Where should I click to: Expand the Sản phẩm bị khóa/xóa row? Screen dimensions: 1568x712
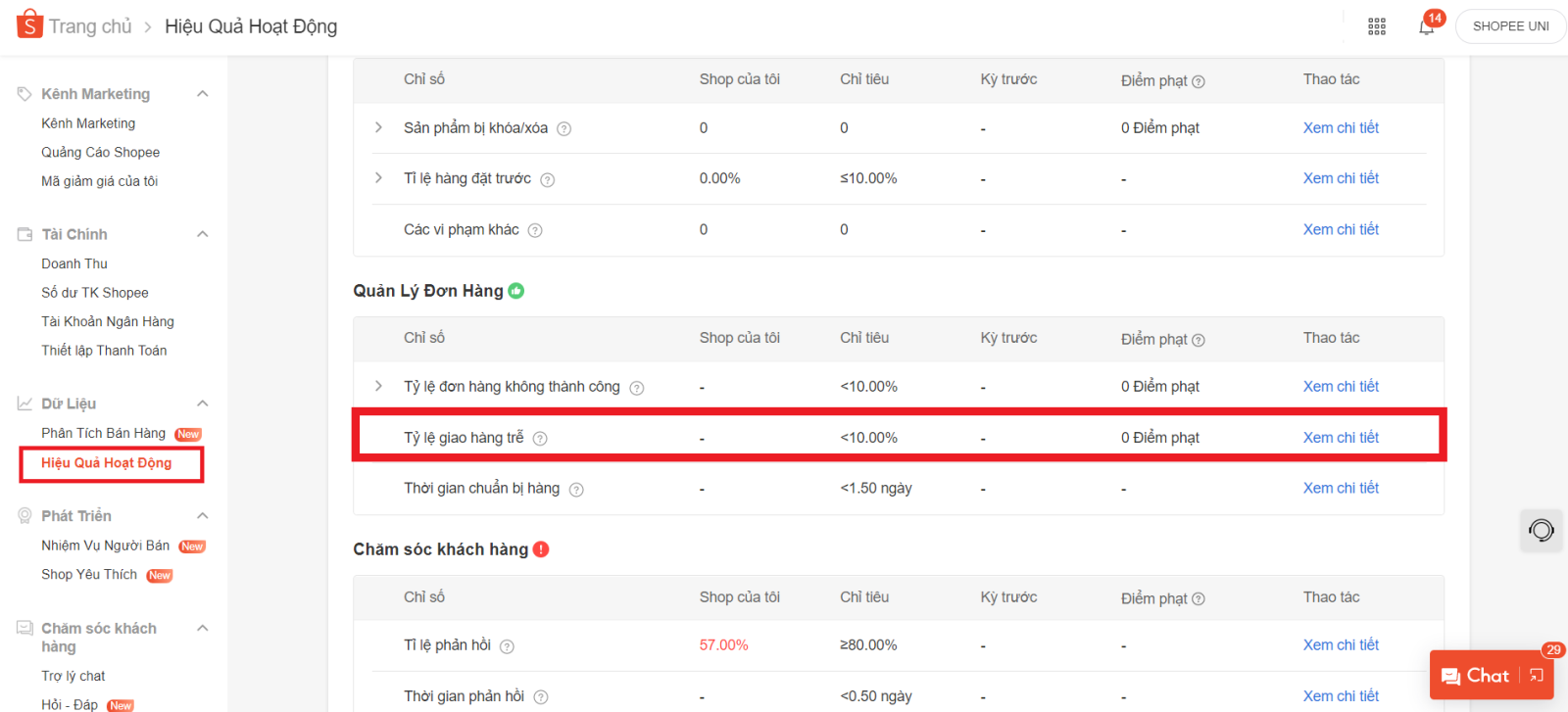pos(378,128)
